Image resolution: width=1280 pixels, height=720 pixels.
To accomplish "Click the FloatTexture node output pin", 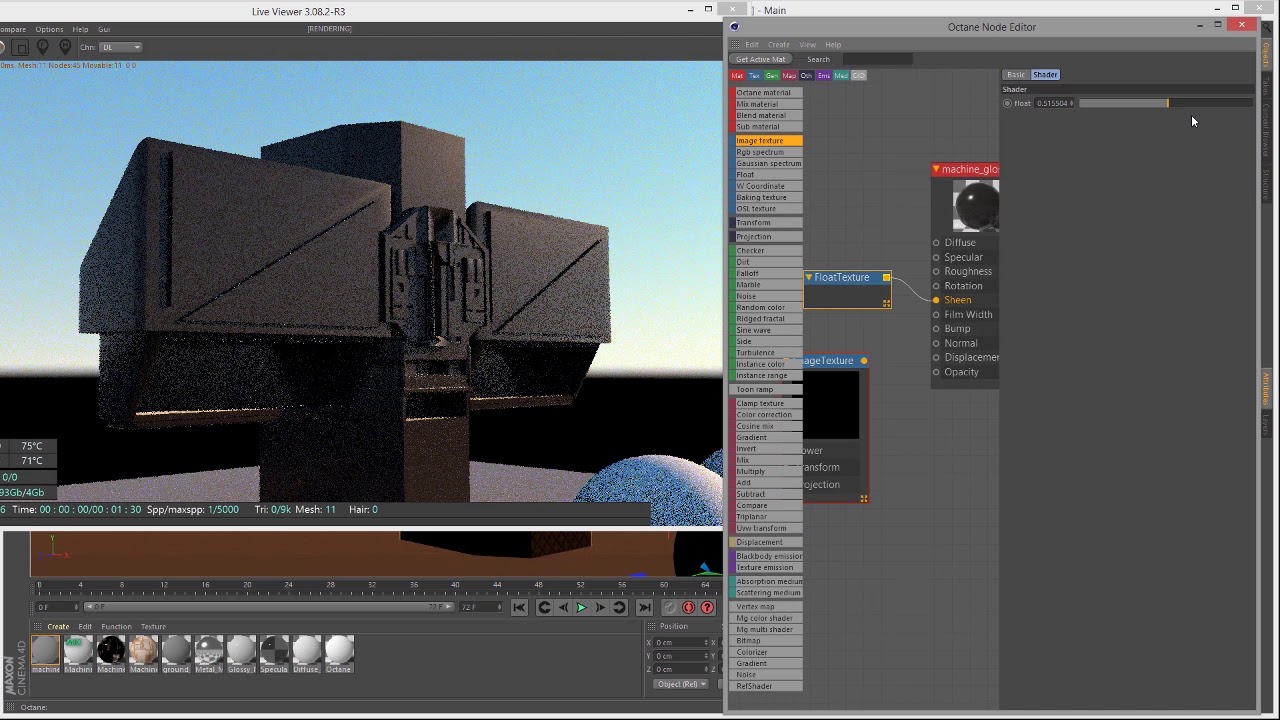I will [886, 277].
